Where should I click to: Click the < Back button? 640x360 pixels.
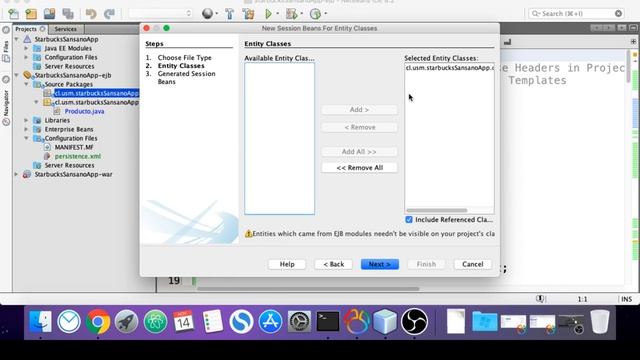click(333, 264)
